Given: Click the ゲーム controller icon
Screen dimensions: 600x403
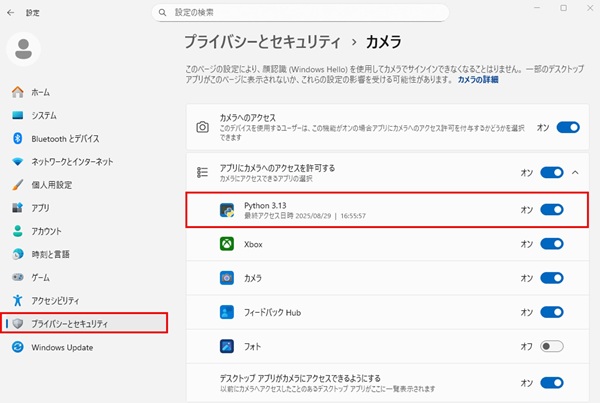Looking at the screenshot, I should [18, 277].
